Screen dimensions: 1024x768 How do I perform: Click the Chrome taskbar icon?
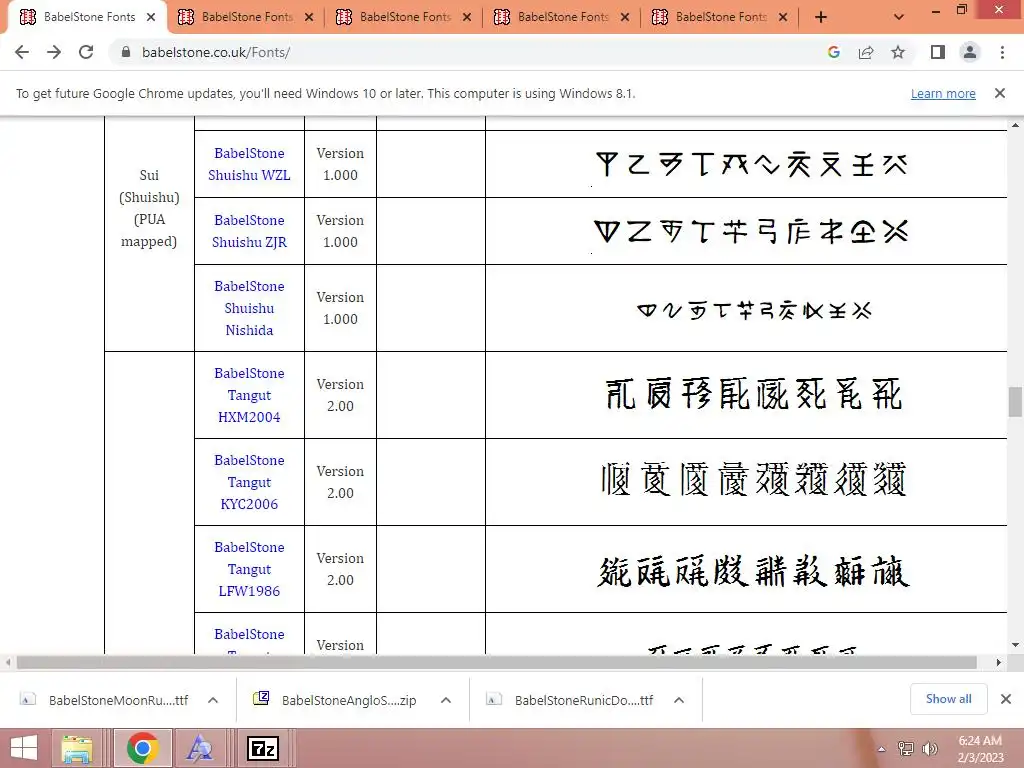(x=142, y=748)
